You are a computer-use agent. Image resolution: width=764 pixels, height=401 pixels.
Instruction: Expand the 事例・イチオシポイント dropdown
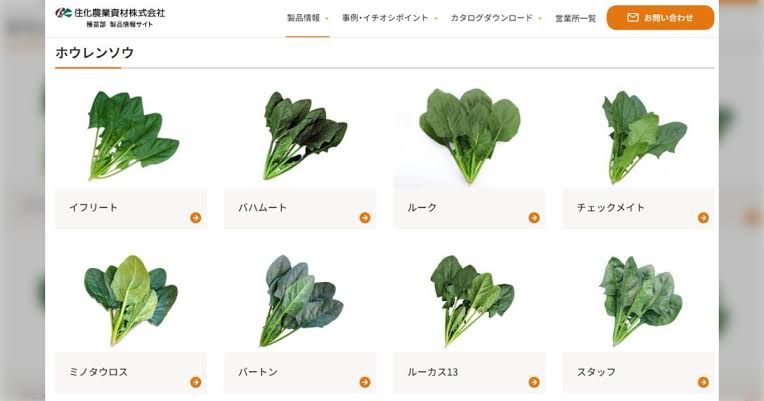(389, 18)
